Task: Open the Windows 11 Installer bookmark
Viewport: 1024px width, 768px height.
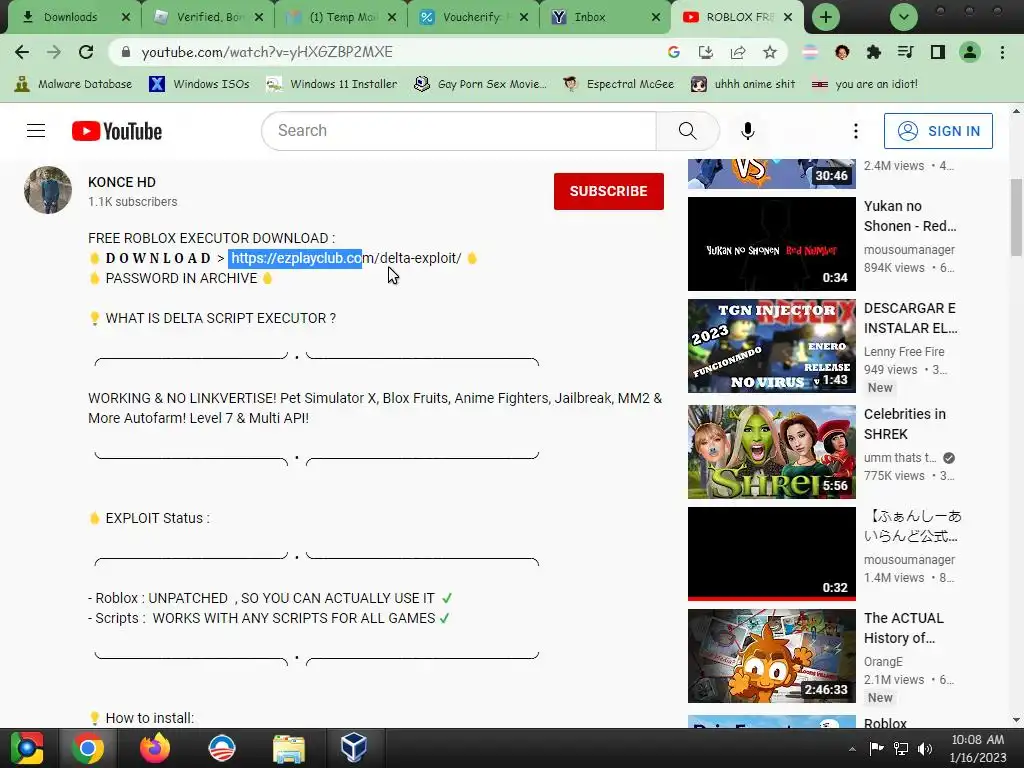Action: [x=332, y=84]
